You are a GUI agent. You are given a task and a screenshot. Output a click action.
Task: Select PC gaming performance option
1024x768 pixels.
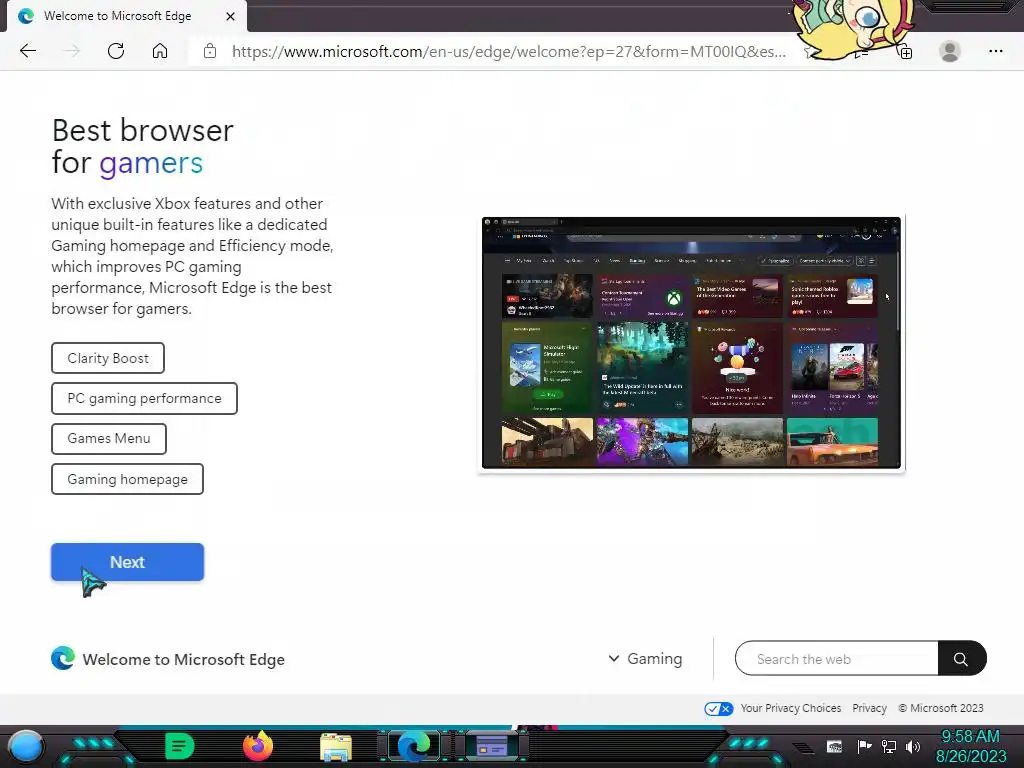point(144,398)
